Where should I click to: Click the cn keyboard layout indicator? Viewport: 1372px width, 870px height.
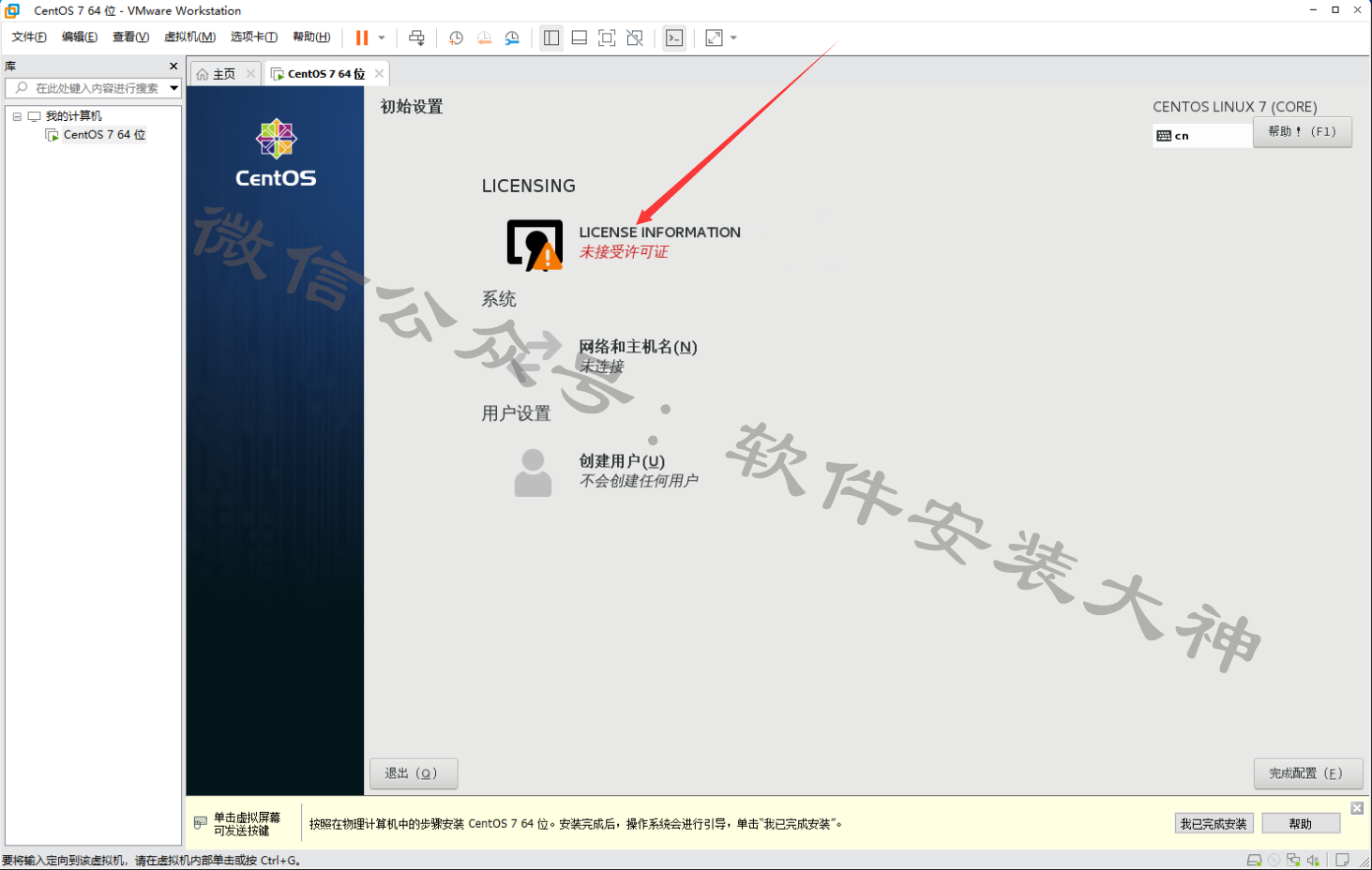(x=1202, y=136)
